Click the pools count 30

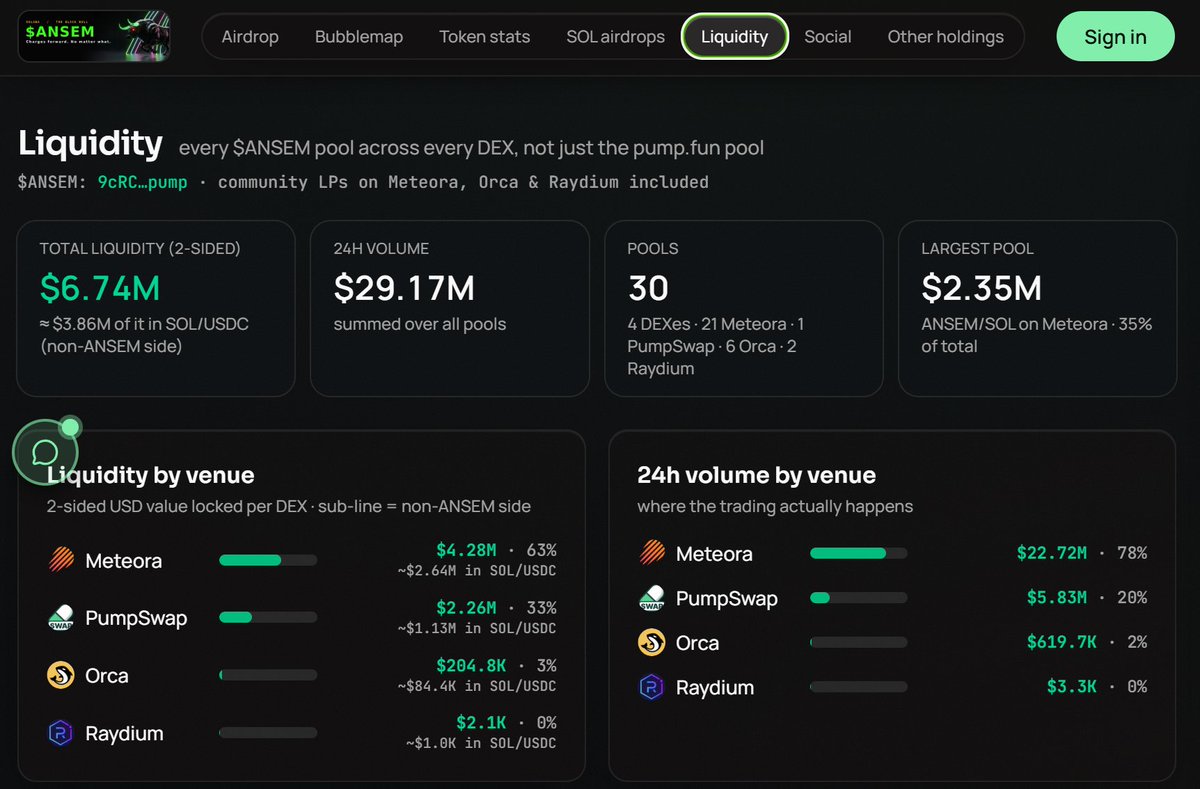coord(648,289)
